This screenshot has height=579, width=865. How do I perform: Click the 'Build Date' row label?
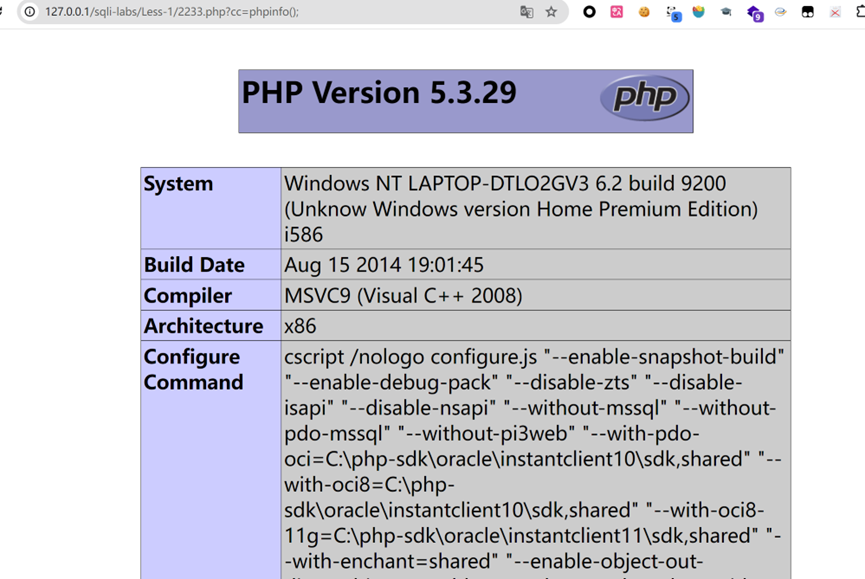194,265
